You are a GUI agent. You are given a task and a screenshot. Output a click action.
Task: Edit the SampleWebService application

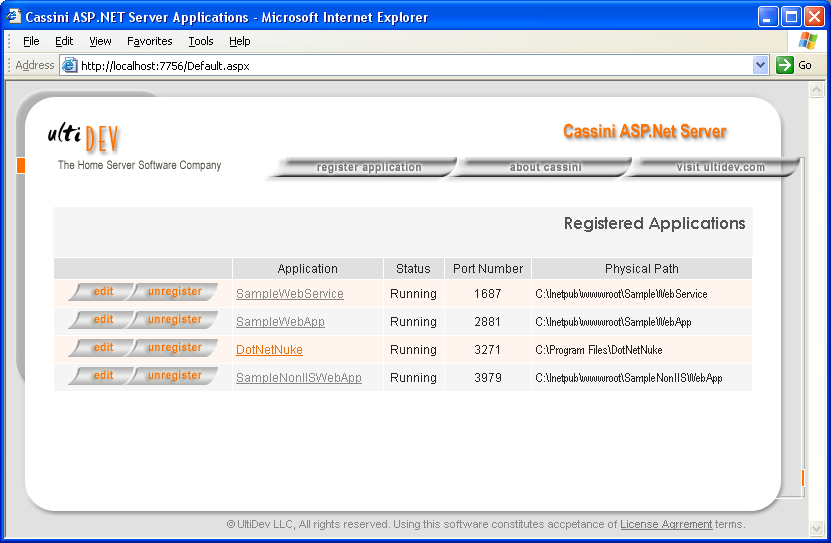(103, 291)
